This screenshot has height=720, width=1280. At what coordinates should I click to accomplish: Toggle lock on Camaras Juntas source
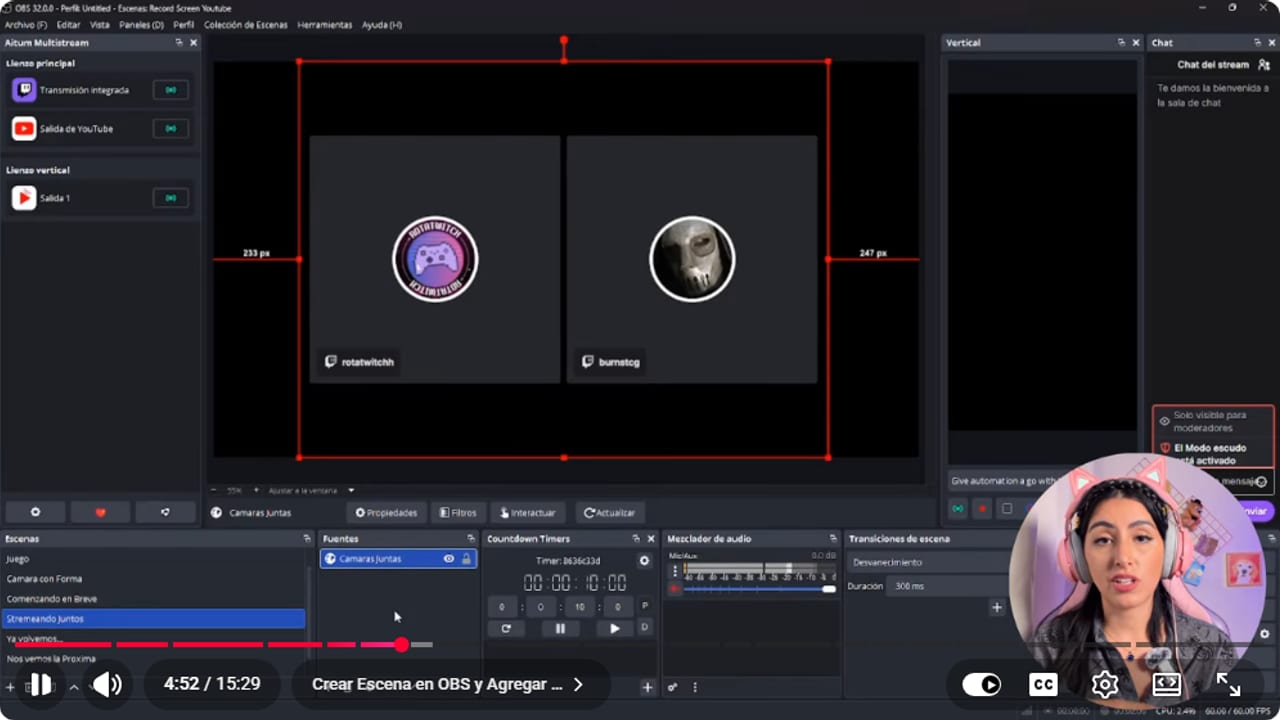coord(466,559)
